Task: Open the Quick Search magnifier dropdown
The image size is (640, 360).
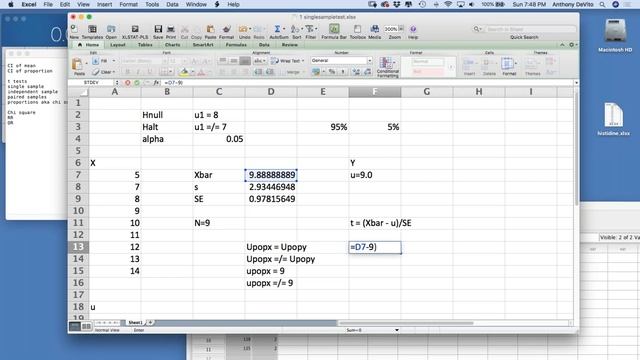Action: (477, 29)
